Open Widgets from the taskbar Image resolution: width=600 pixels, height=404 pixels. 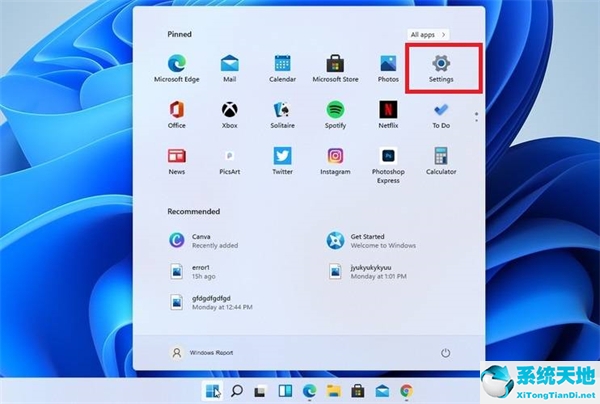285,391
